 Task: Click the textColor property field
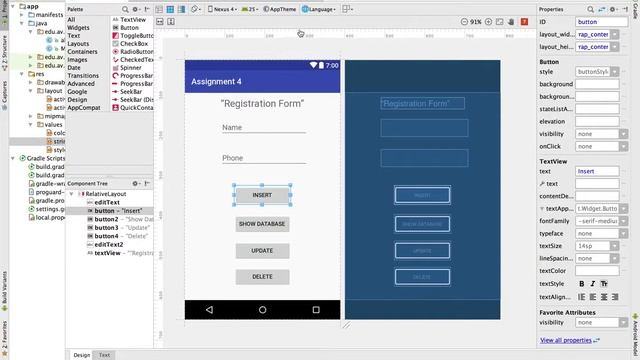coord(597,271)
